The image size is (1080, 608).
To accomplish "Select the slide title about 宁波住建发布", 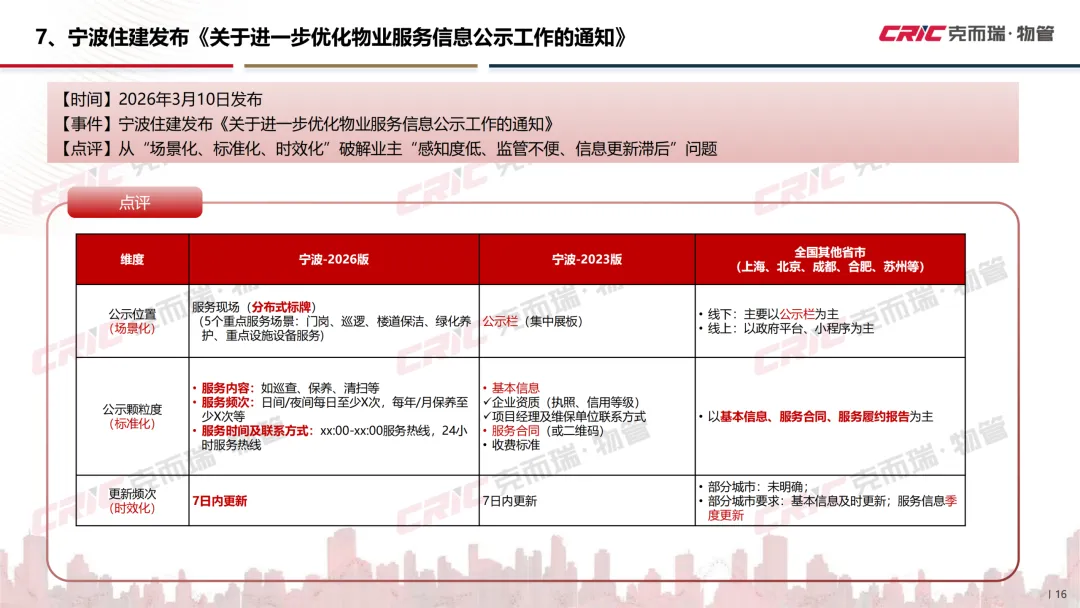I will point(331,37).
